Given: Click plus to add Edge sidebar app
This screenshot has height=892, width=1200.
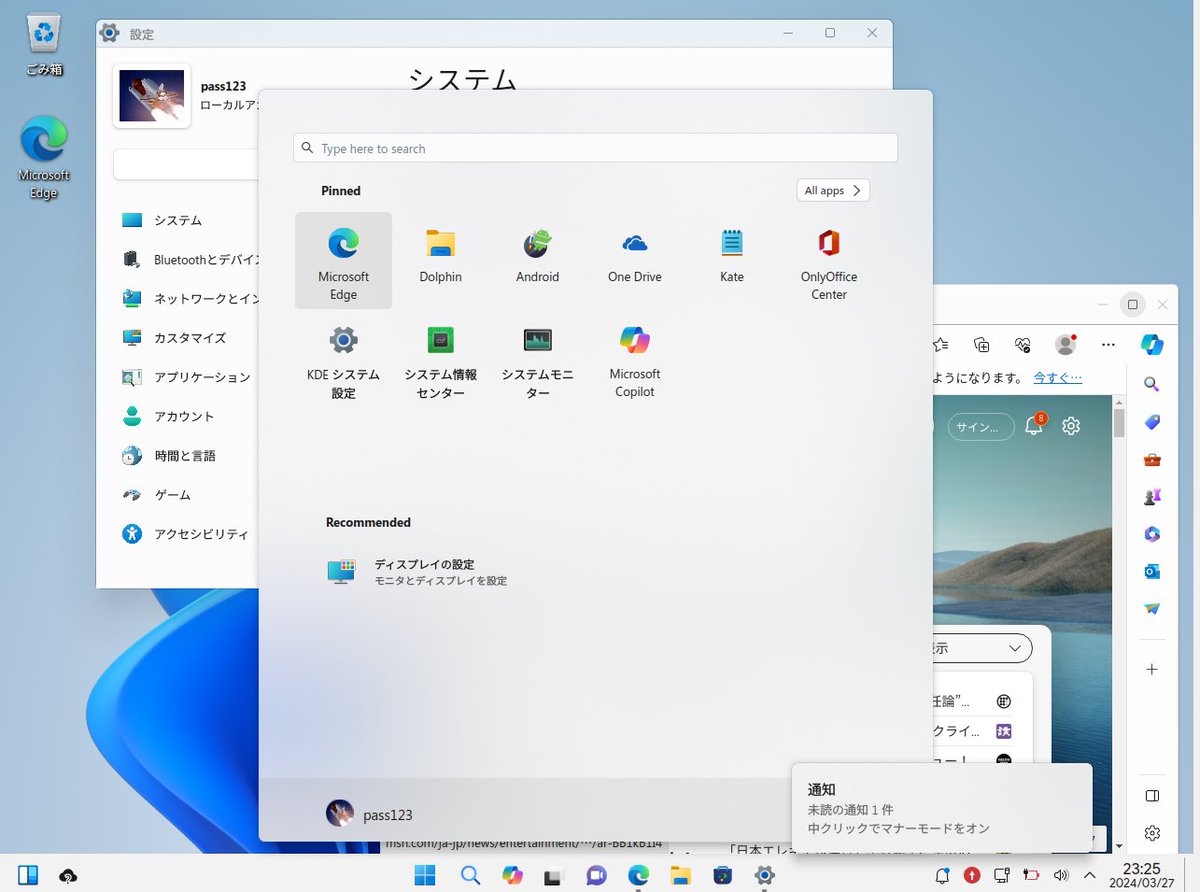Looking at the screenshot, I should pos(1152,669).
